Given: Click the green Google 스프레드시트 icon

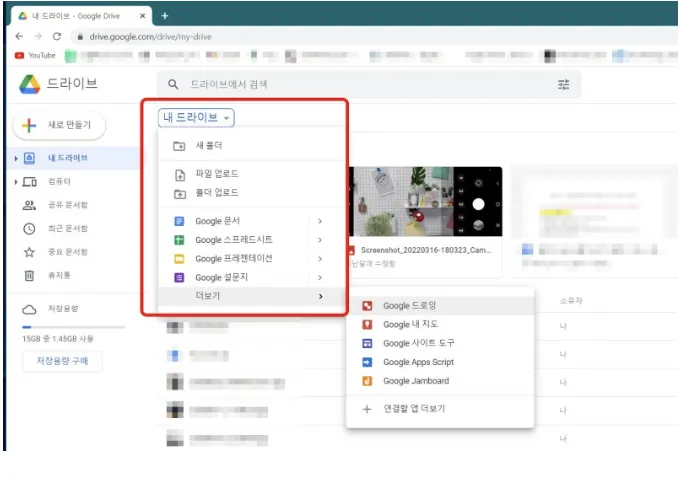Looking at the screenshot, I should pyautogui.click(x=179, y=240).
